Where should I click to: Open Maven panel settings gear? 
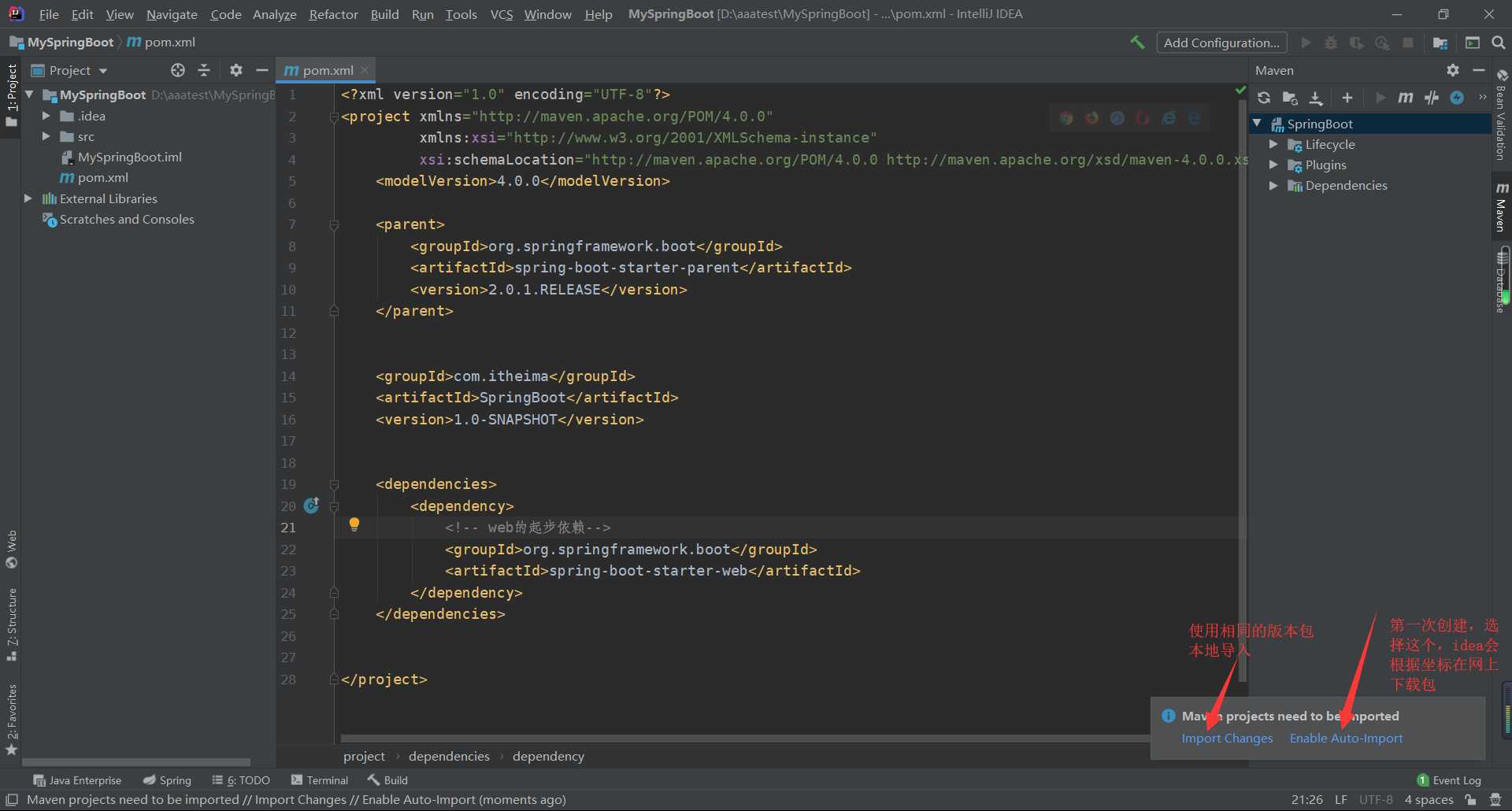1453,70
